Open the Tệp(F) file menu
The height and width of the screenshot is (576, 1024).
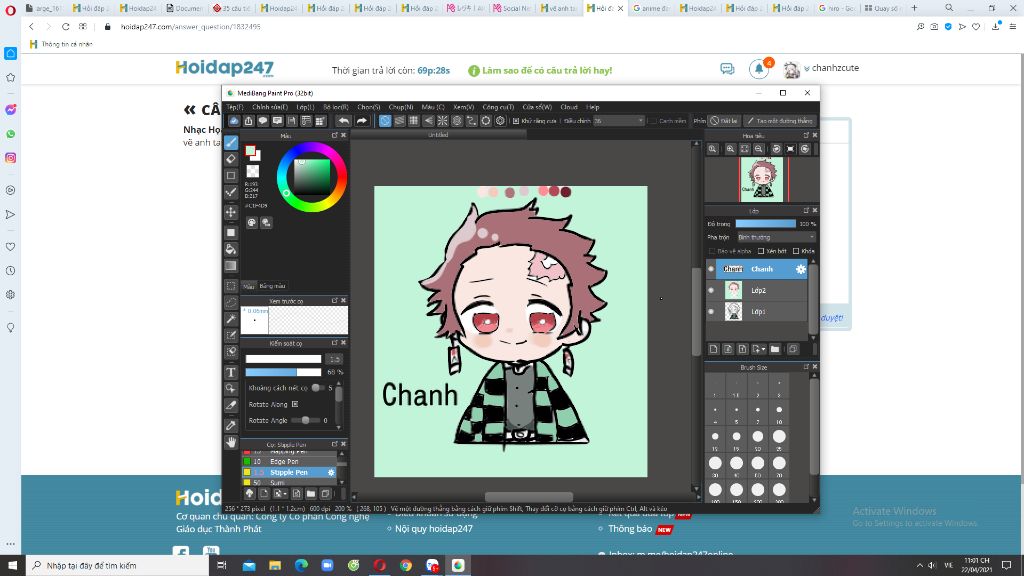point(234,107)
